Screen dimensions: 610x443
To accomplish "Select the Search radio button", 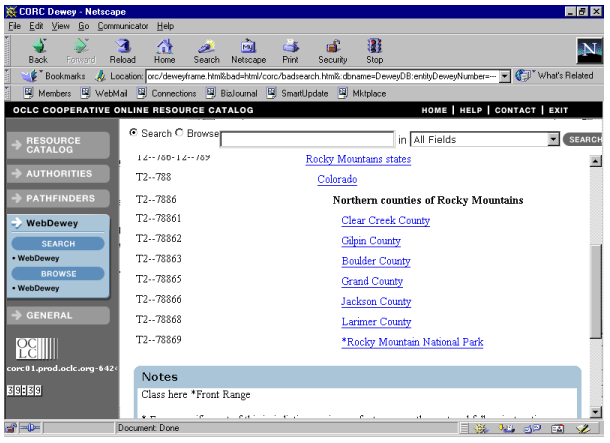I will [133, 133].
